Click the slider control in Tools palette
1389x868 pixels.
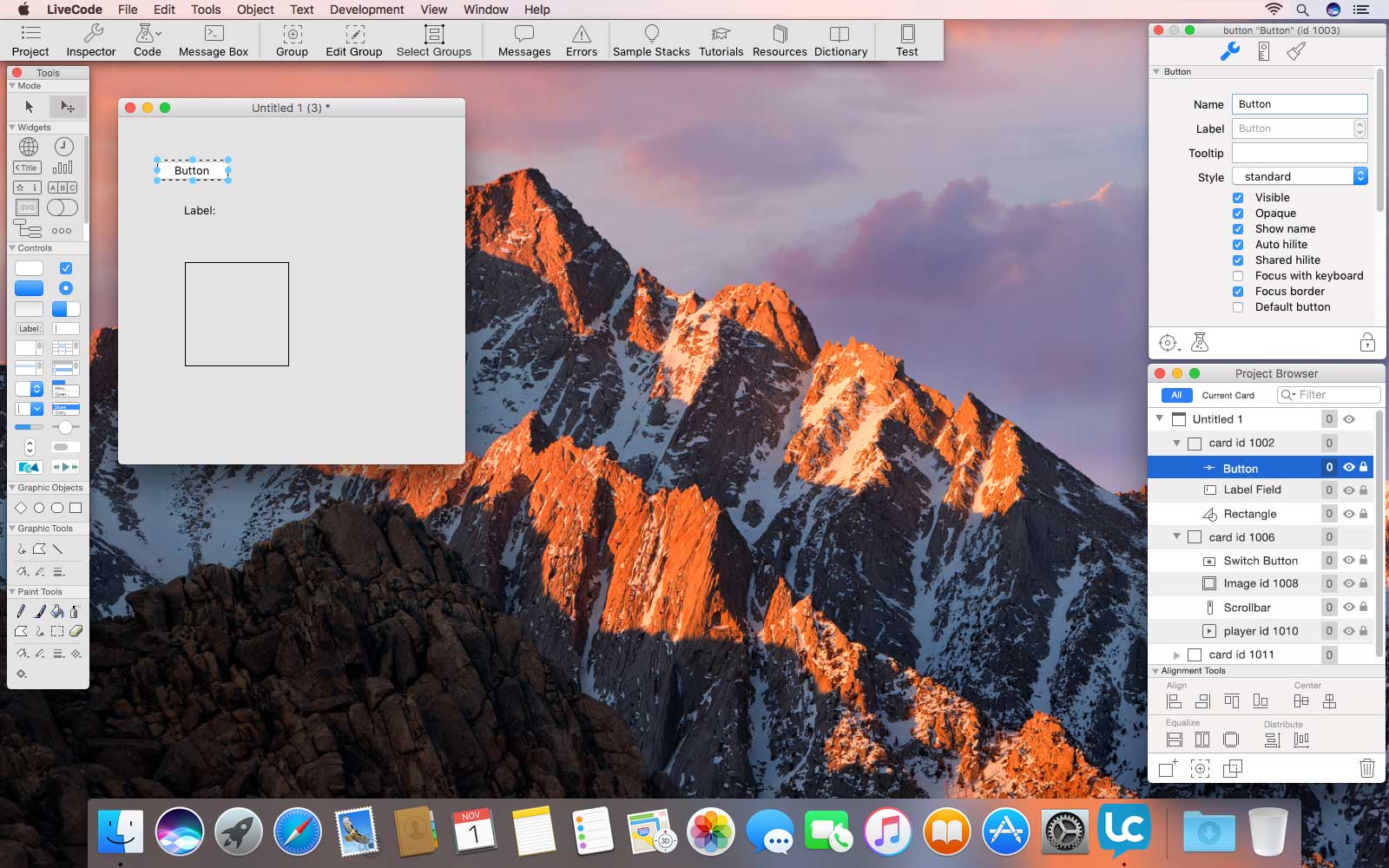pyautogui.click(x=65, y=427)
